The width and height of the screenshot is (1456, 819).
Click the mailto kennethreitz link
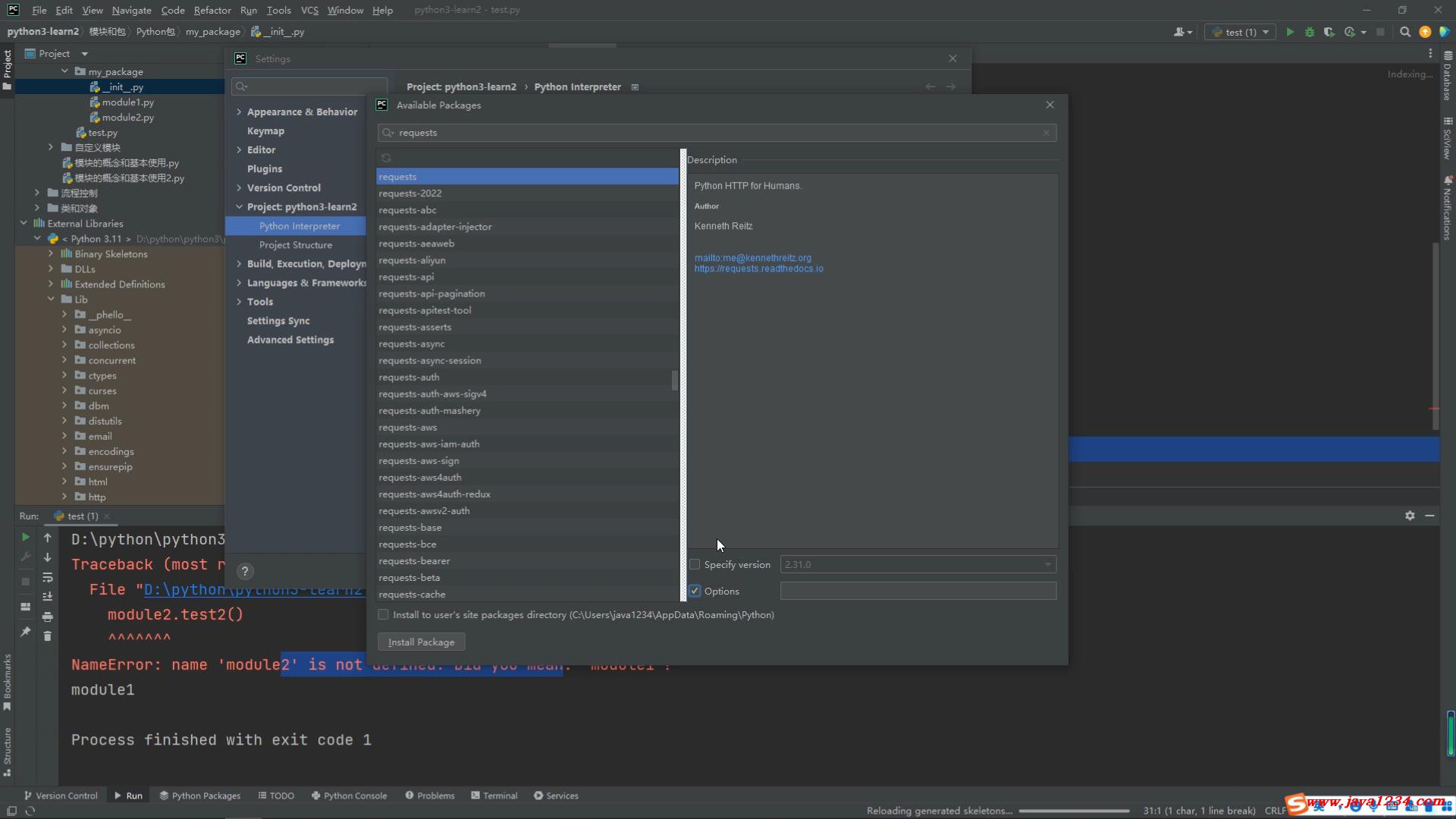coord(752,258)
